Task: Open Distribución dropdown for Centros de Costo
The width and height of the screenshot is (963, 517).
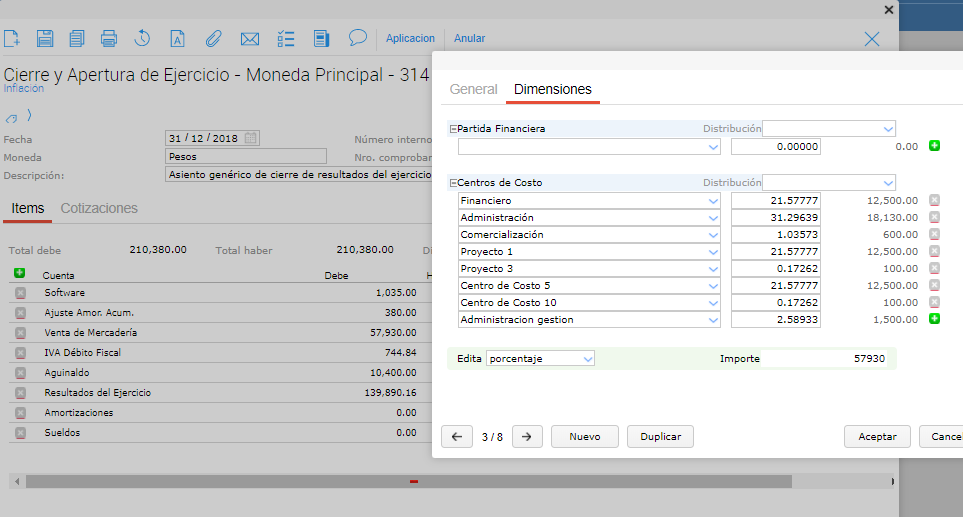Action: coord(887,183)
